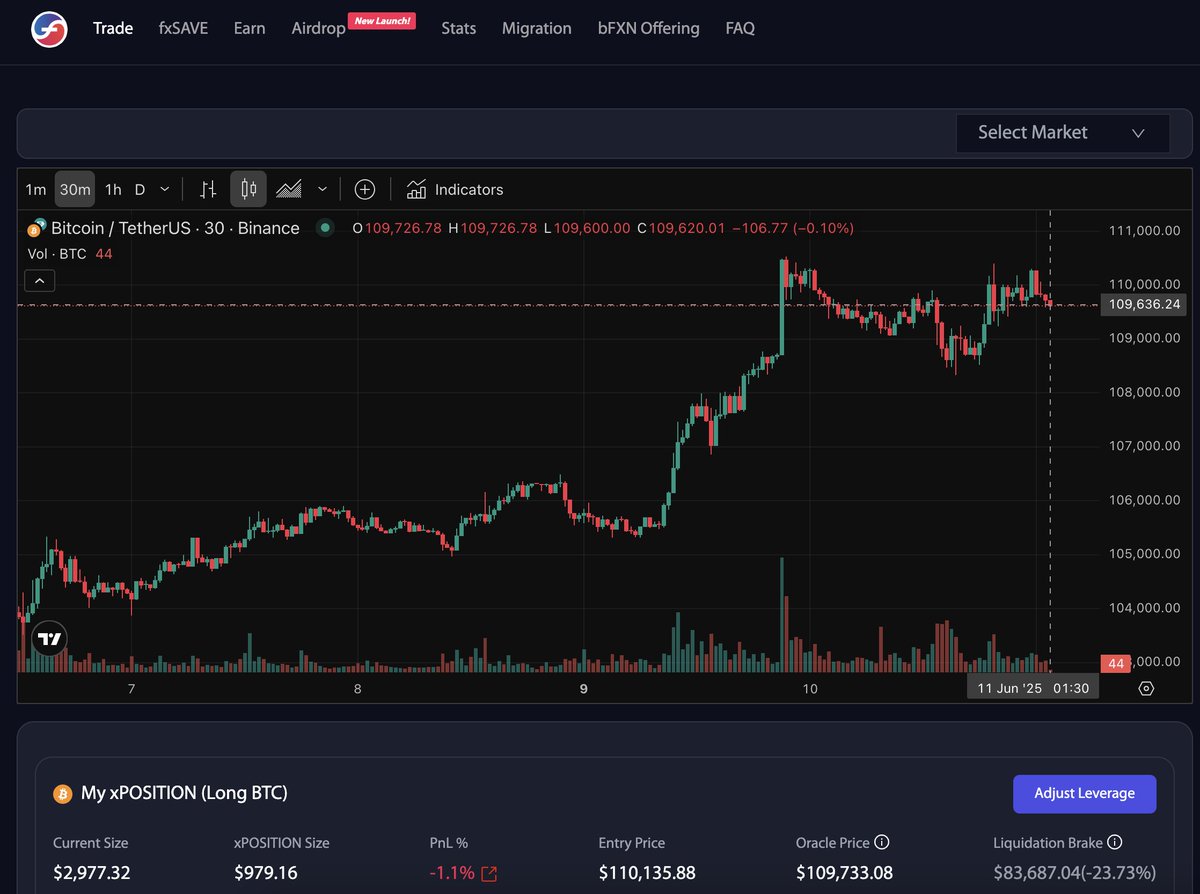Click the f(x) Protocol logo
This screenshot has width=1200, height=894.
pyautogui.click(x=49, y=29)
